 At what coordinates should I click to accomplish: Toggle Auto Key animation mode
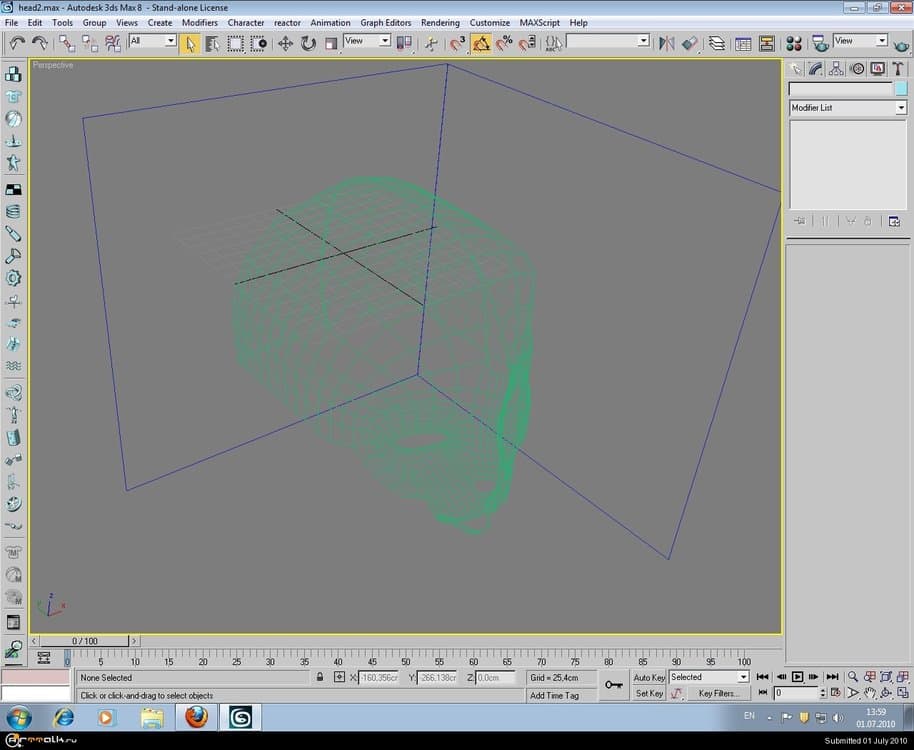(649, 677)
